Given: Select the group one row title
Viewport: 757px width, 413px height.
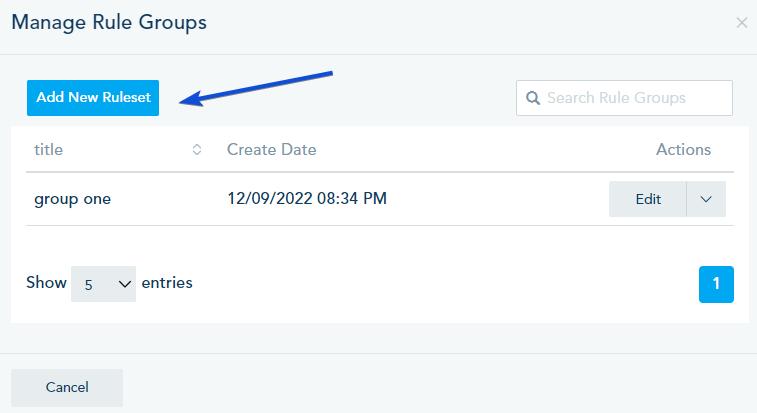Looking at the screenshot, I should (72, 199).
